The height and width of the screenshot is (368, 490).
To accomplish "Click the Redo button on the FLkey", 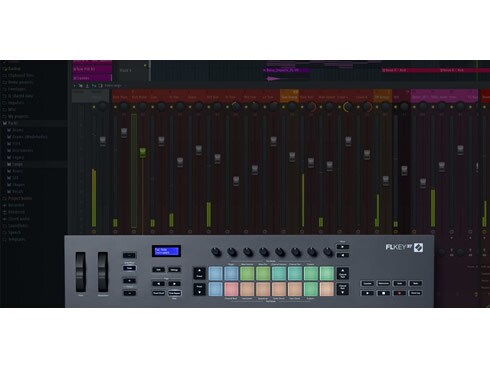I will [x=415, y=283].
